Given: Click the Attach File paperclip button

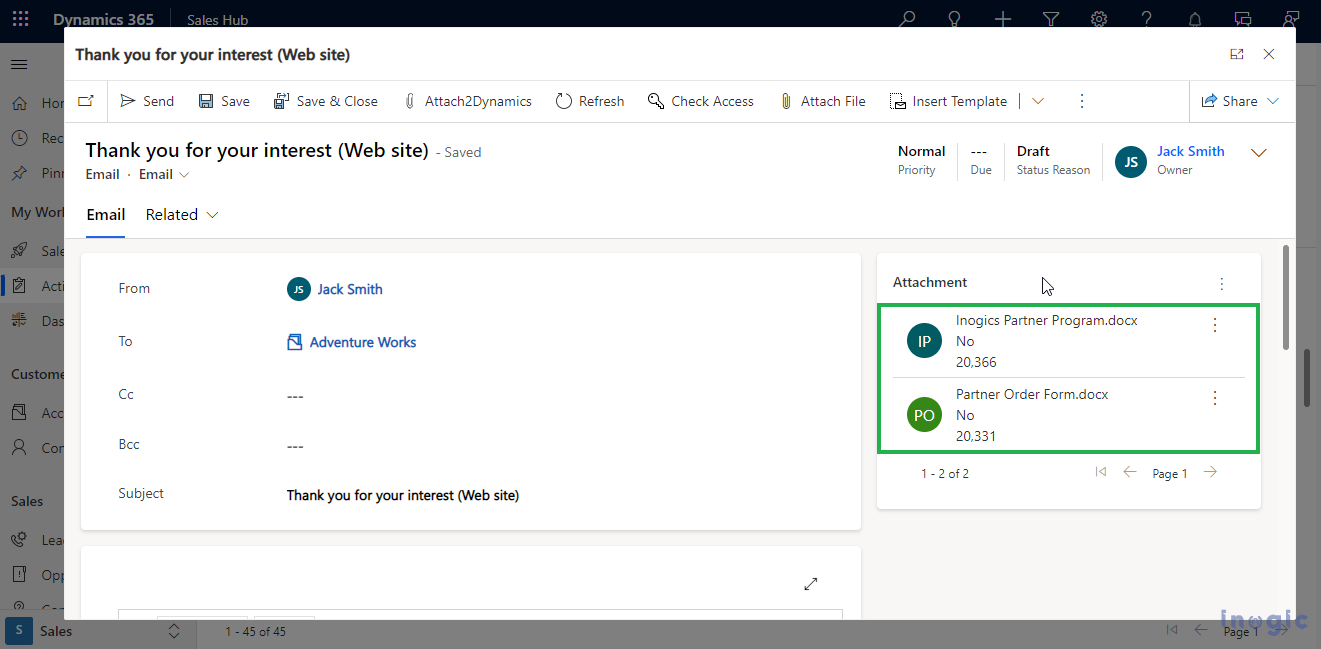Looking at the screenshot, I should pyautogui.click(x=822, y=101).
